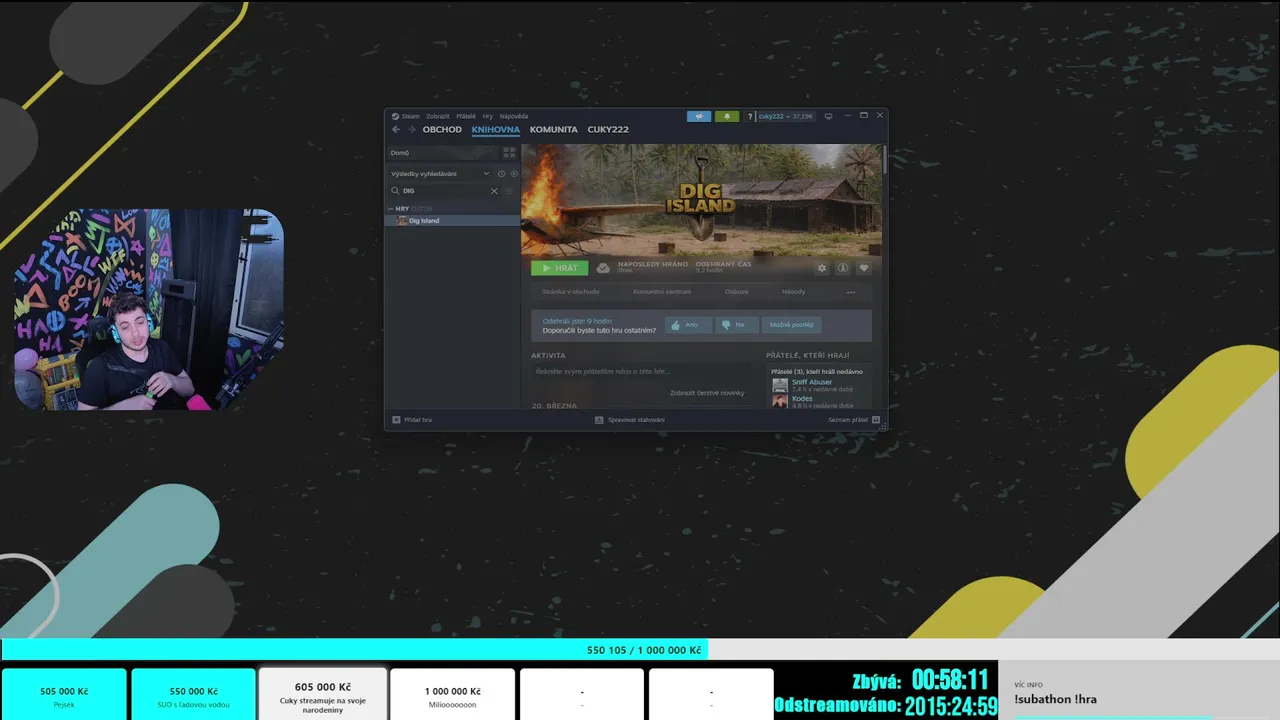Go back with the left arrow
The image size is (1280, 720).
(396, 129)
